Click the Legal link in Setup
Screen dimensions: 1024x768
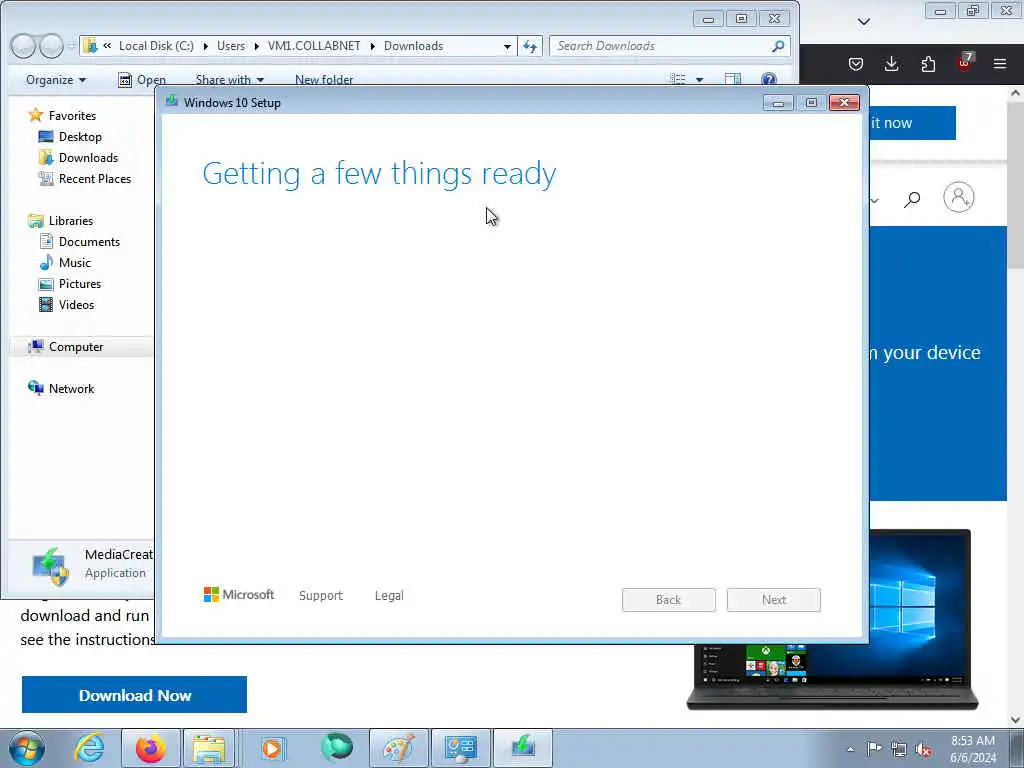click(x=389, y=596)
